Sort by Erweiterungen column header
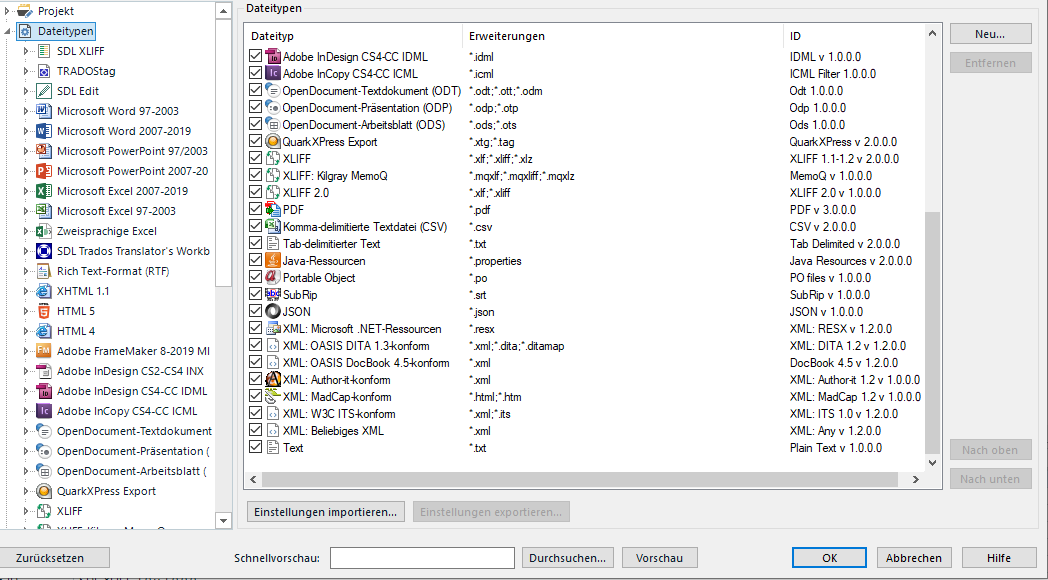The width and height of the screenshot is (1048, 580). [623, 36]
